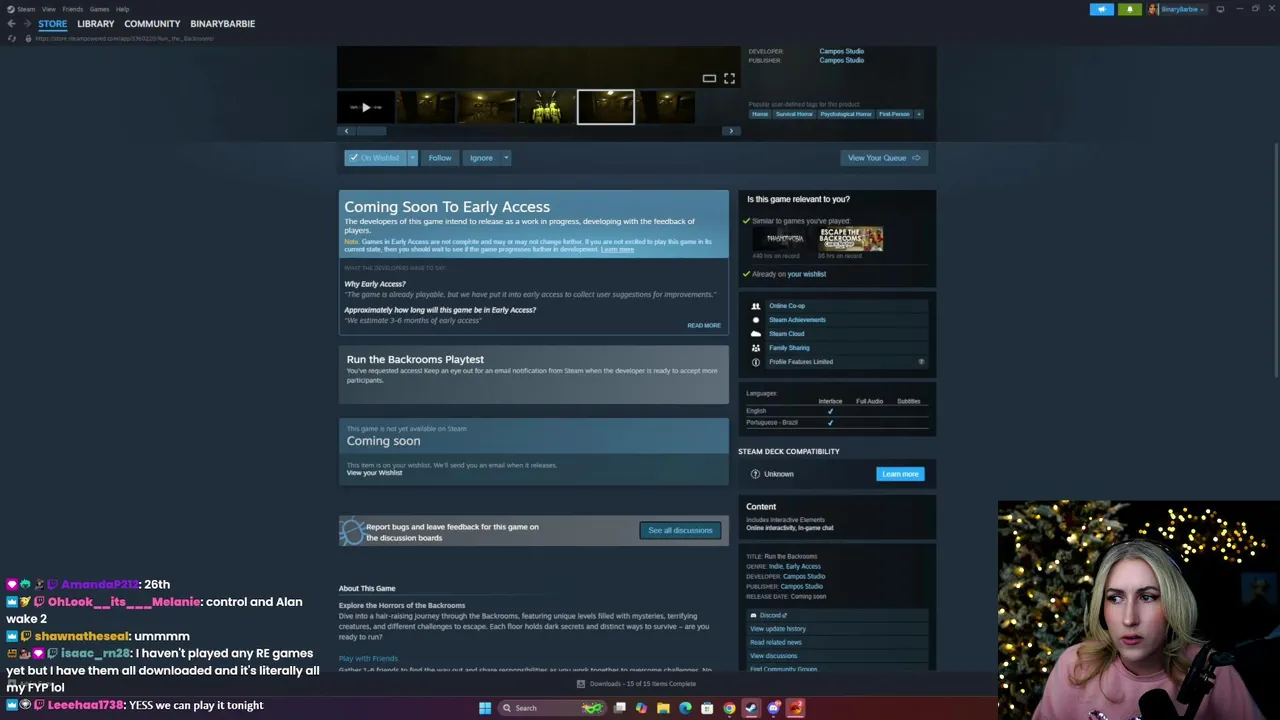Click See all discussions button
Screen dimensions: 1280x720
pyautogui.click(x=680, y=530)
